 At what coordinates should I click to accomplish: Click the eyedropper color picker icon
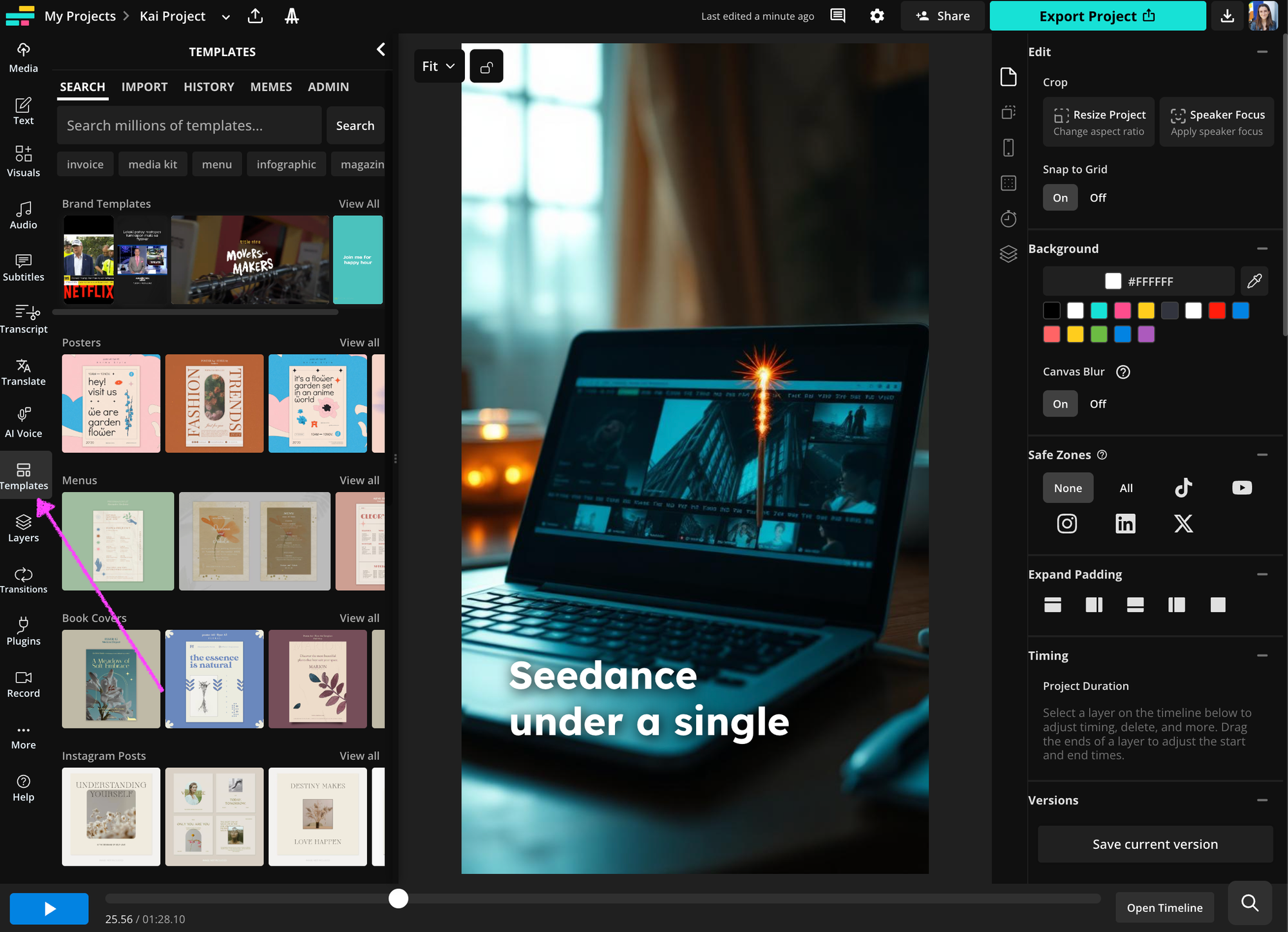click(1254, 281)
